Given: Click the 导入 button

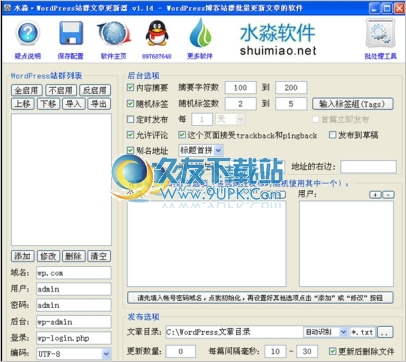Looking at the screenshot, I should tap(74, 104).
